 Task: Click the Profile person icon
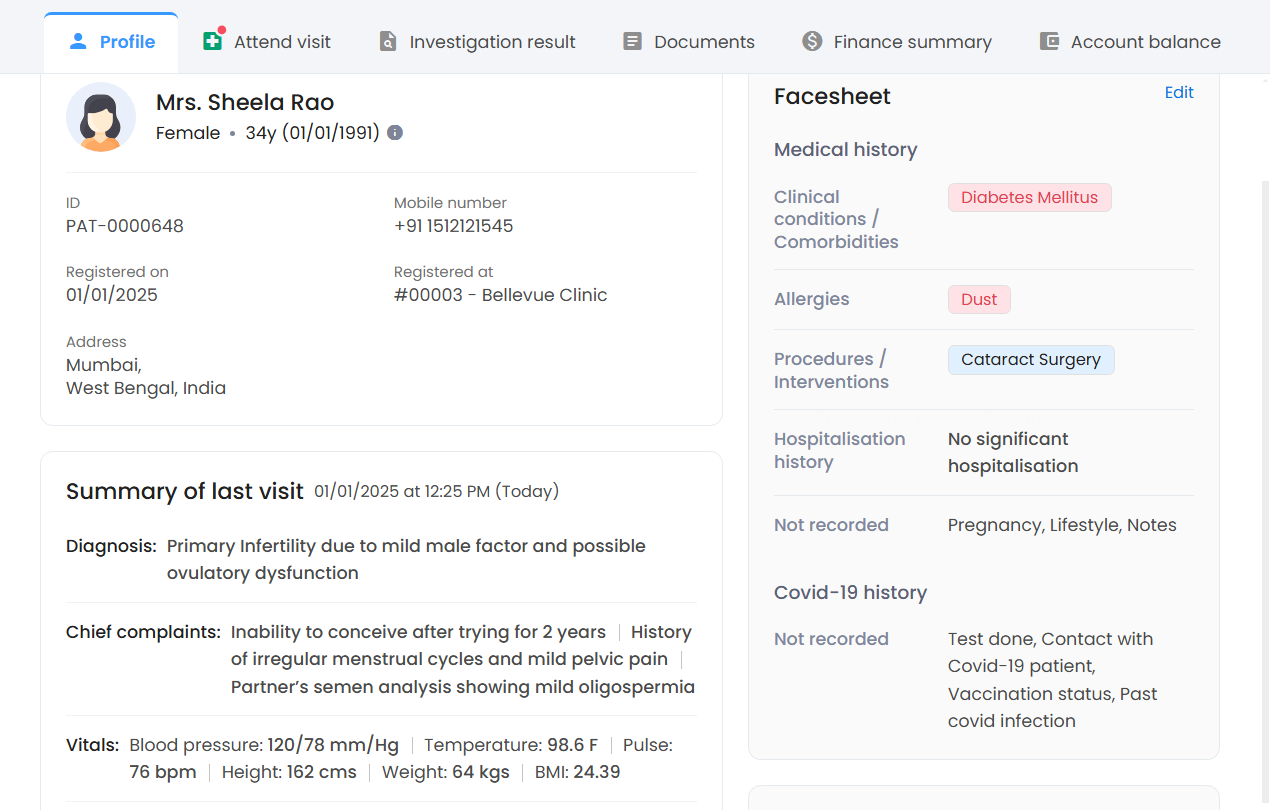pos(78,42)
